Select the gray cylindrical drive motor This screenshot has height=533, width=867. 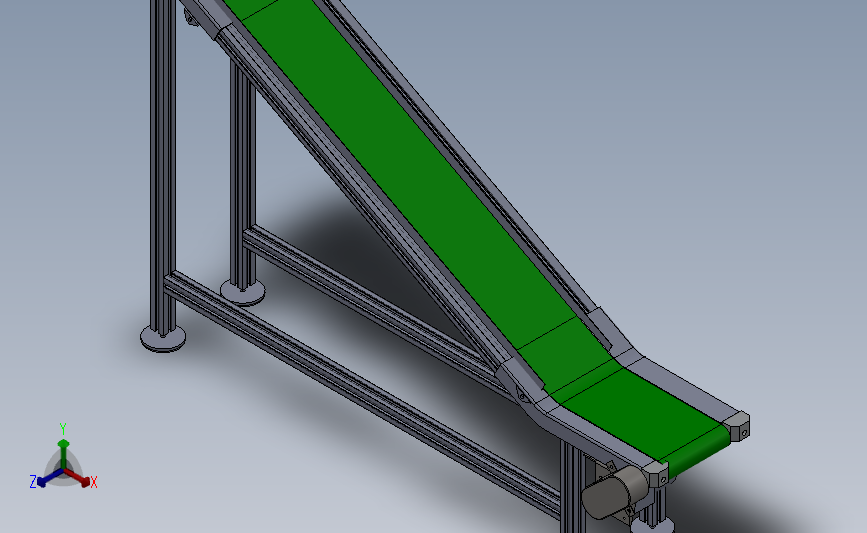coord(614,492)
